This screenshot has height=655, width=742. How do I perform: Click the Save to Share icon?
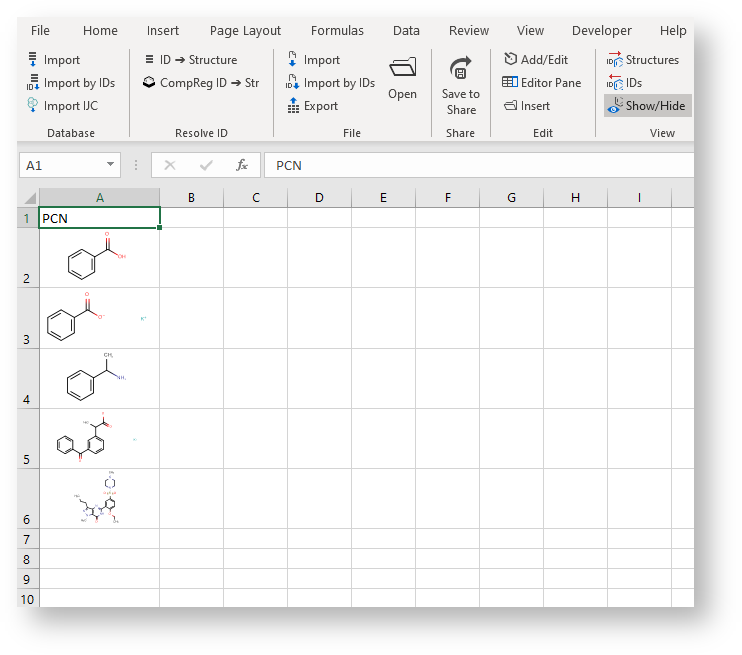[461, 70]
